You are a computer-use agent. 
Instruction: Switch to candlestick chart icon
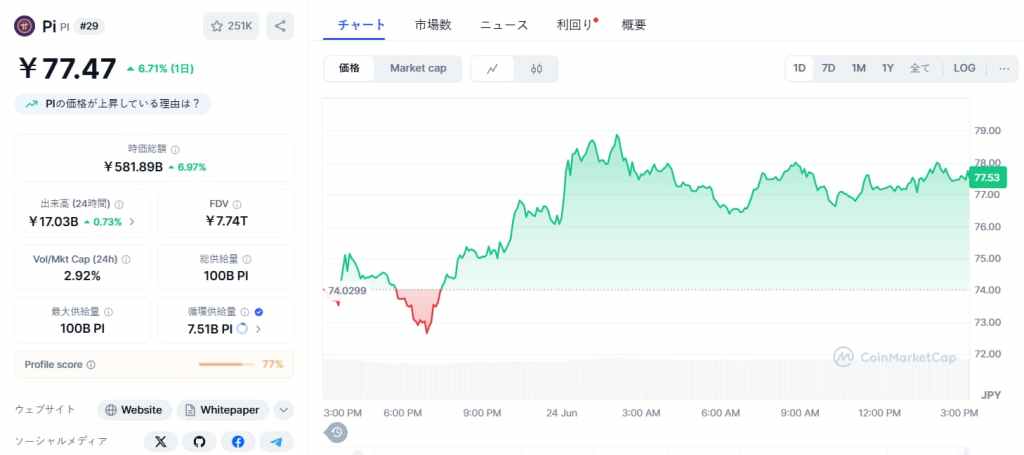tap(536, 69)
